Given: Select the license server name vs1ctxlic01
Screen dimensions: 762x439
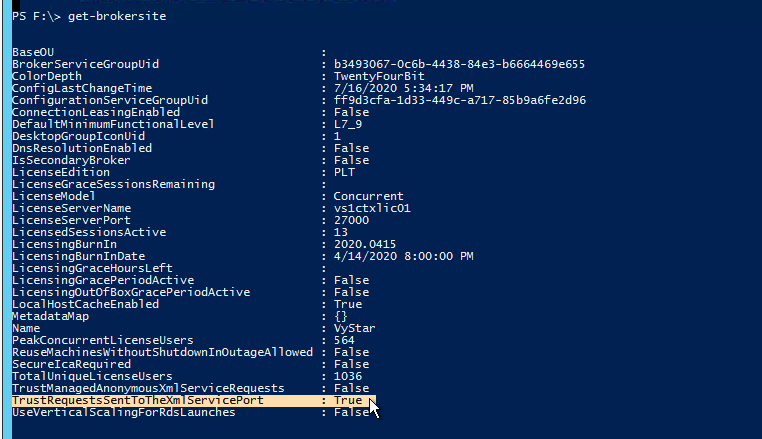Looking at the screenshot, I should [372, 209].
